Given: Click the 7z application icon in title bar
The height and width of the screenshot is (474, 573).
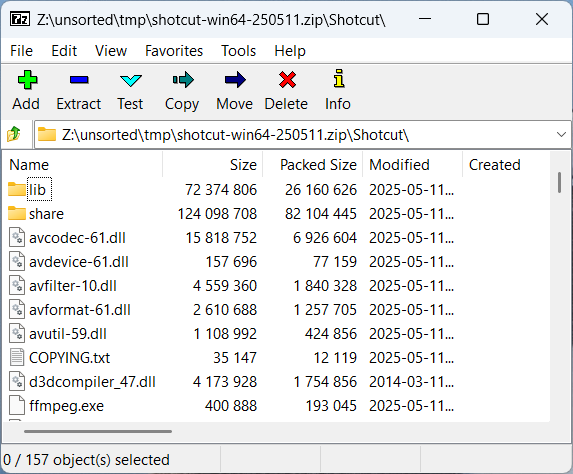Looking at the screenshot, I should point(20,19).
